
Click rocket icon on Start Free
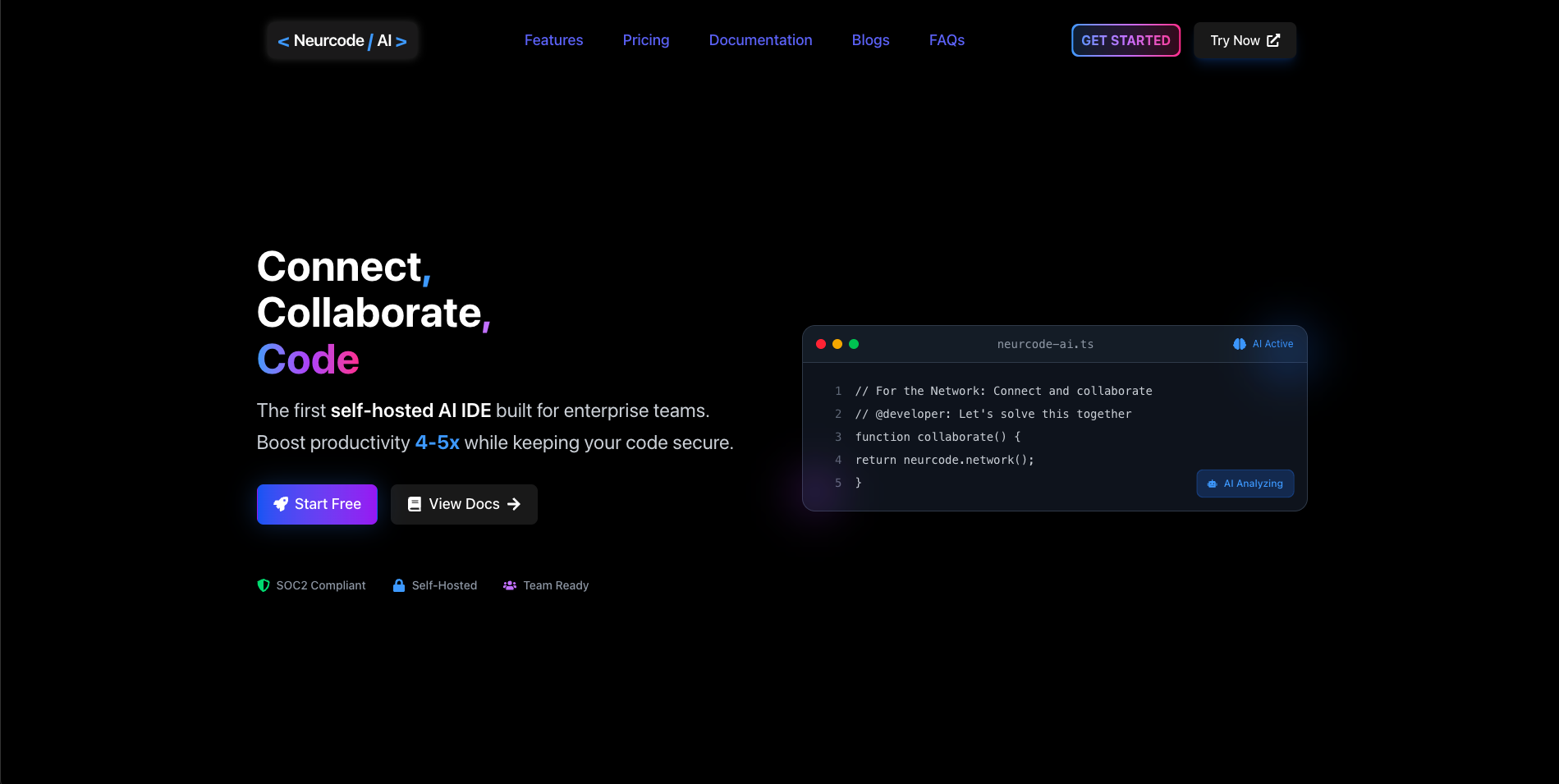pyautogui.click(x=281, y=504)
